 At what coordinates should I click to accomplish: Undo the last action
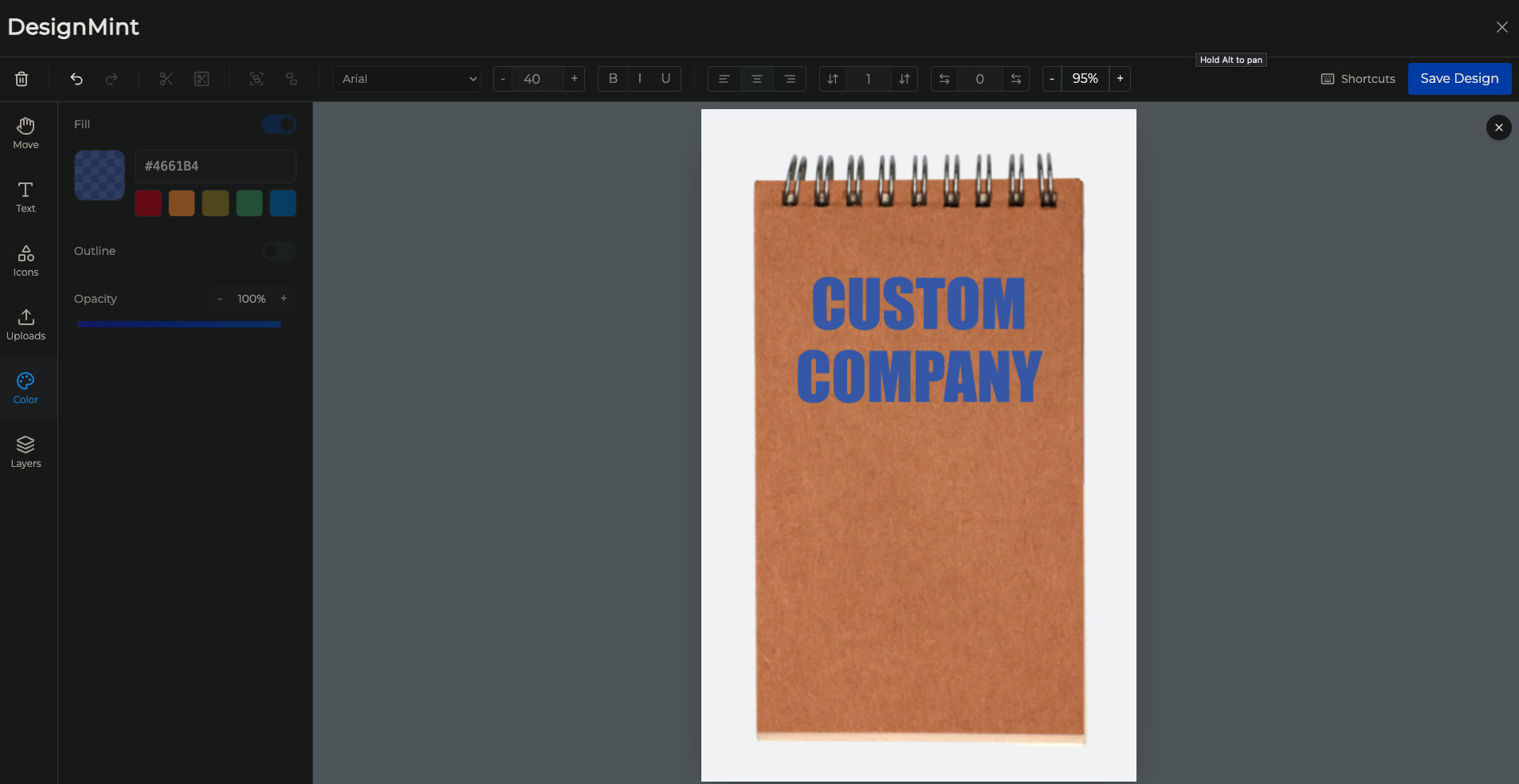pos(77,79)
